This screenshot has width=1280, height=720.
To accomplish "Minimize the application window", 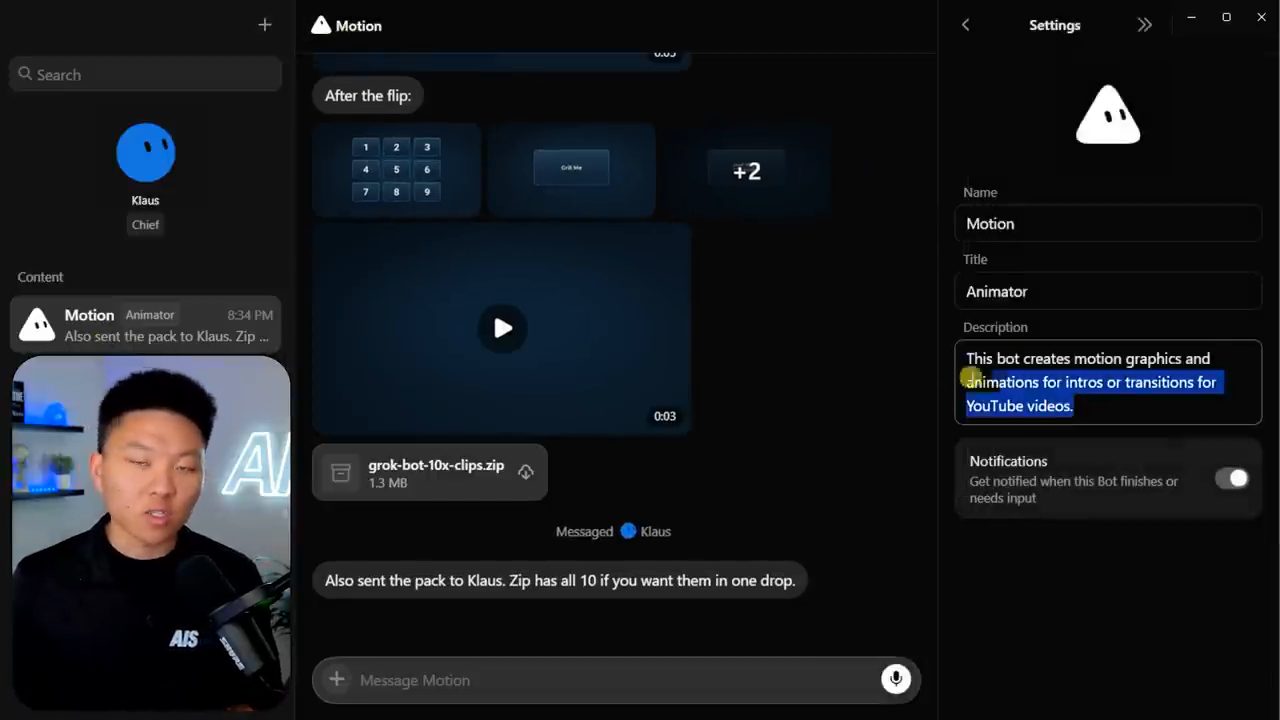I will [x=1191, y=17].
